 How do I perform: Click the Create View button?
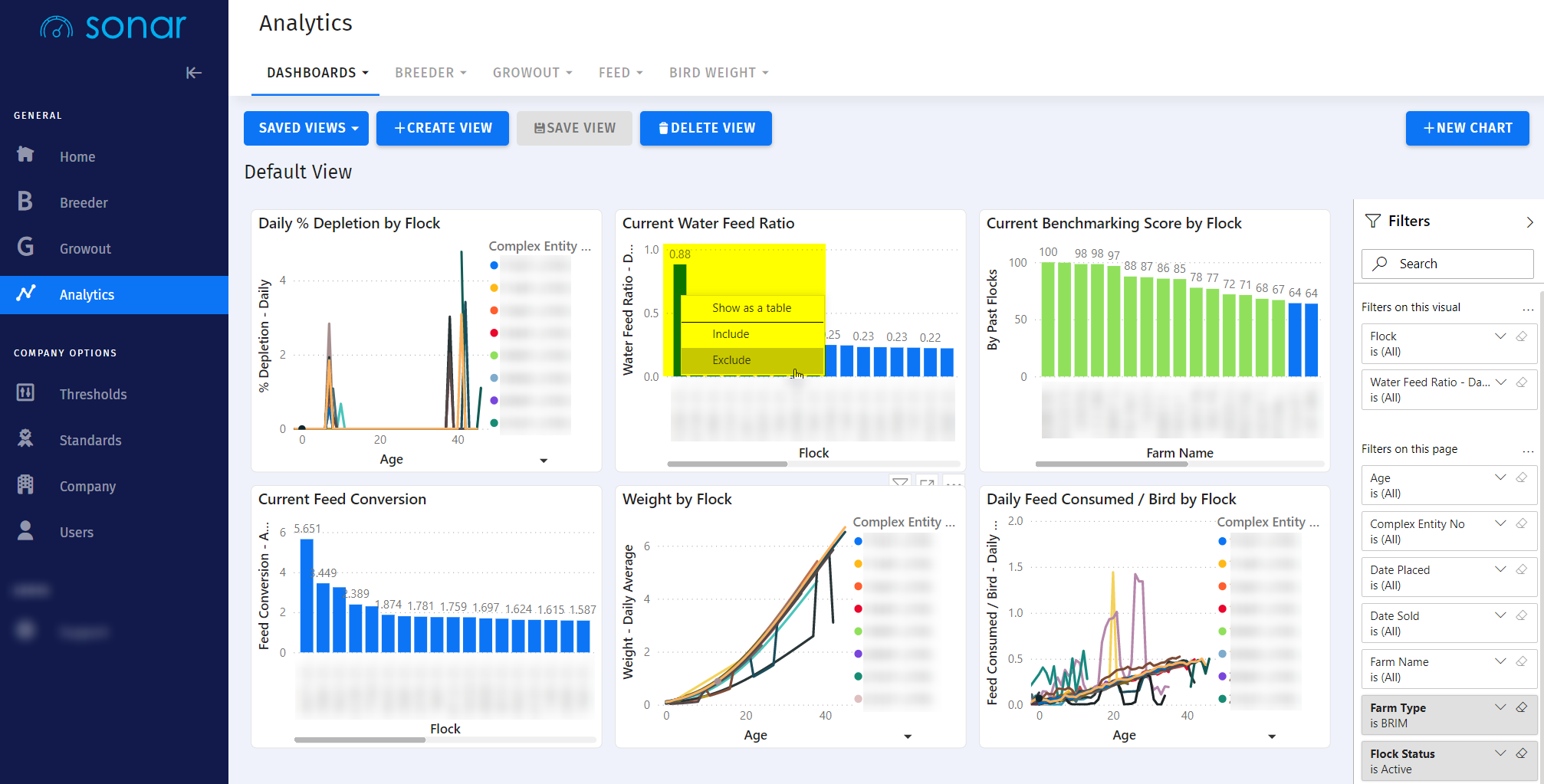(442, 128)
